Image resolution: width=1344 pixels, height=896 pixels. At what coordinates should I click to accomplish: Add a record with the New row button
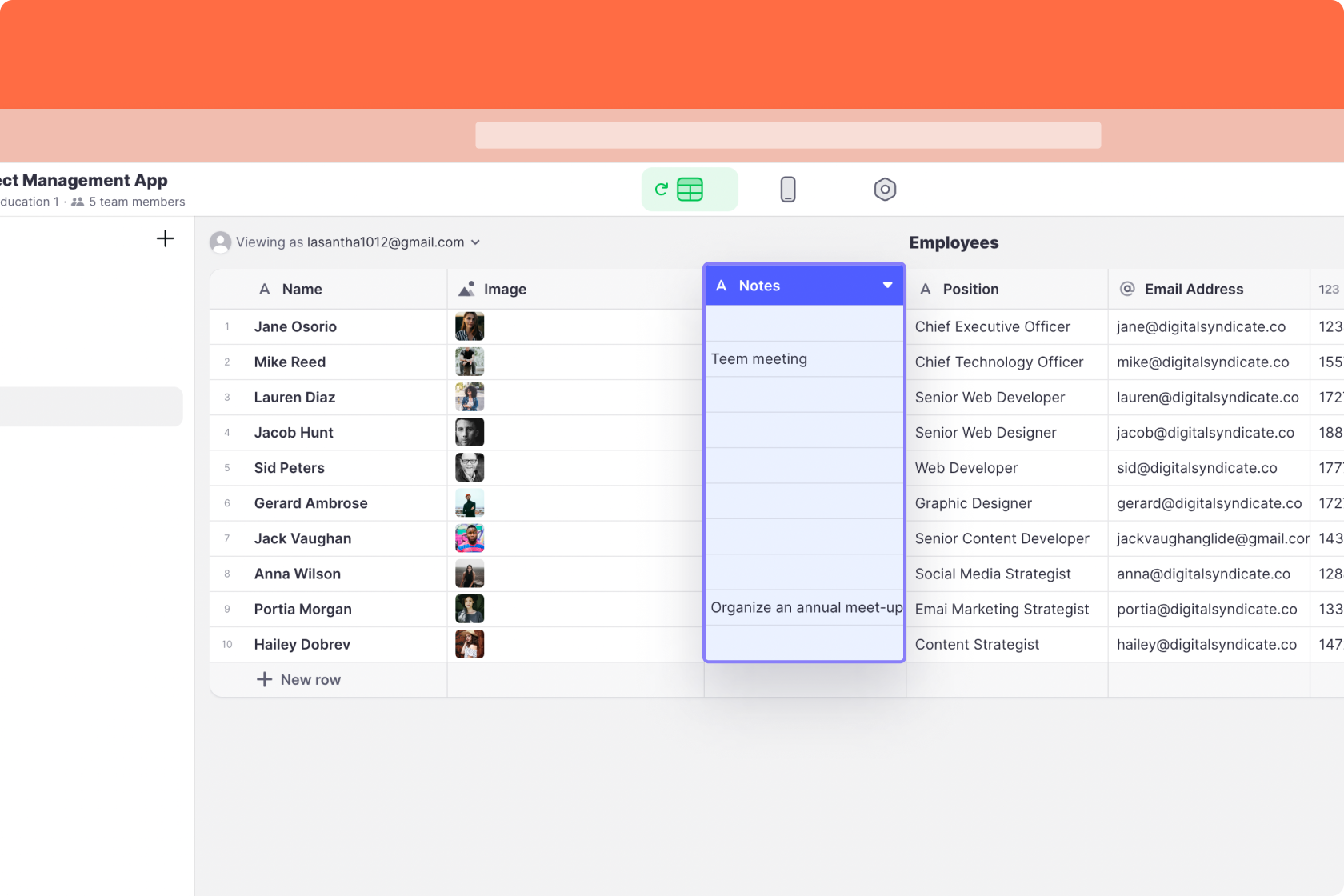click(298, 679)
